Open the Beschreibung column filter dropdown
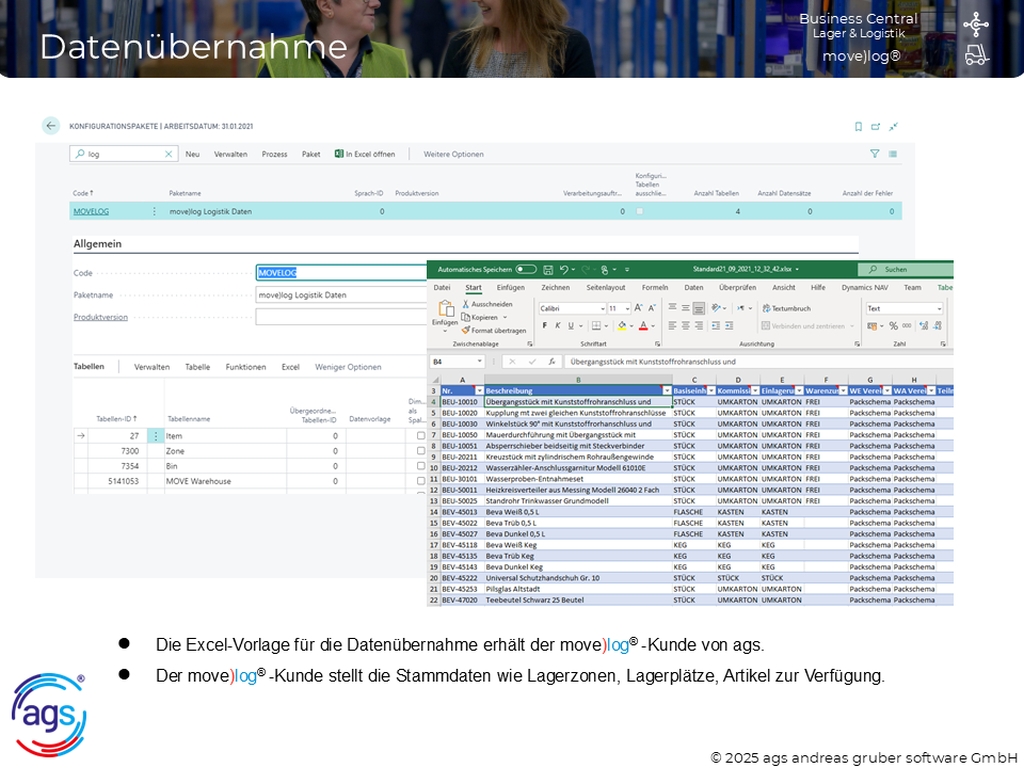This screenshot has width=1024, height=768. point(666,391)
